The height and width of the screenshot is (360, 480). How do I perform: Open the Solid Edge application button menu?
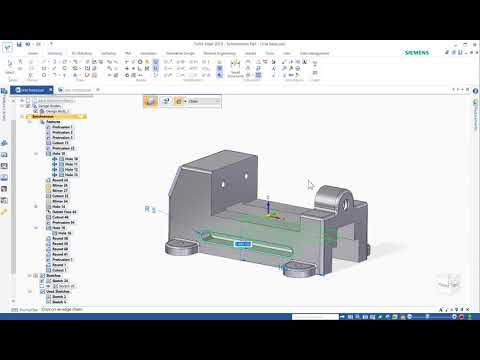coord(7,47)
